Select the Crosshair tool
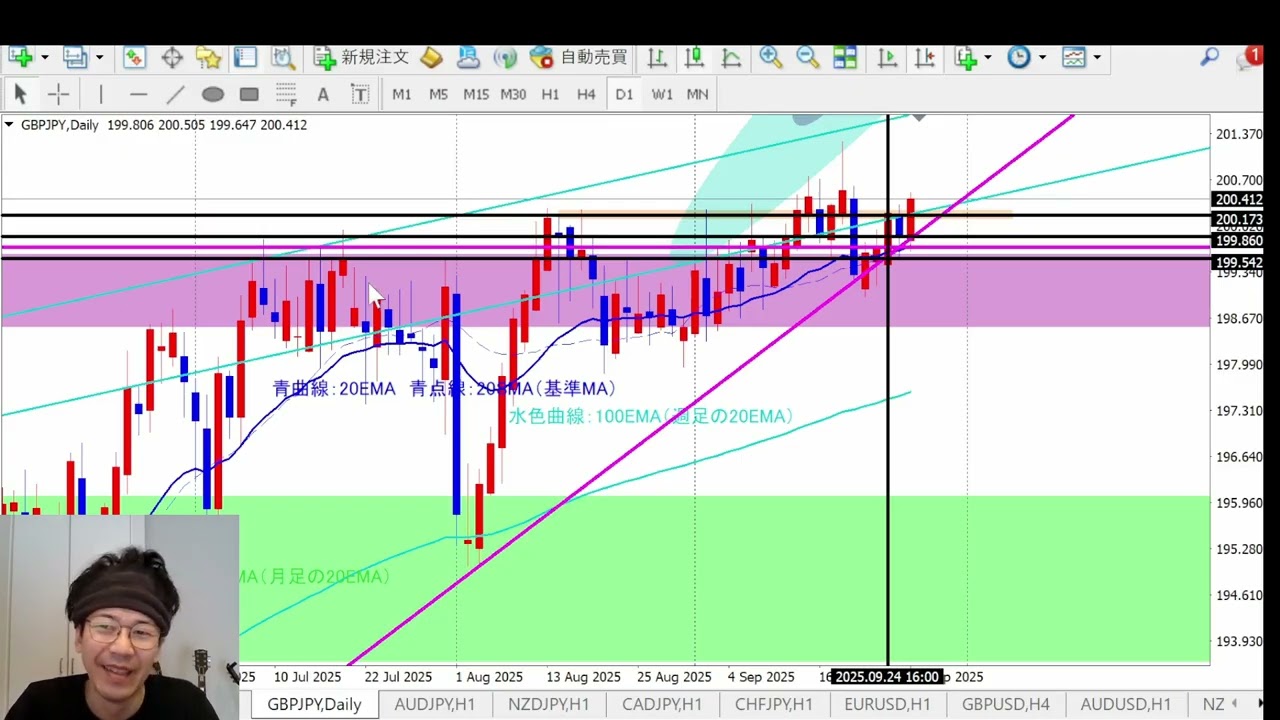The image size is (1280, 720). pos(58,94)
